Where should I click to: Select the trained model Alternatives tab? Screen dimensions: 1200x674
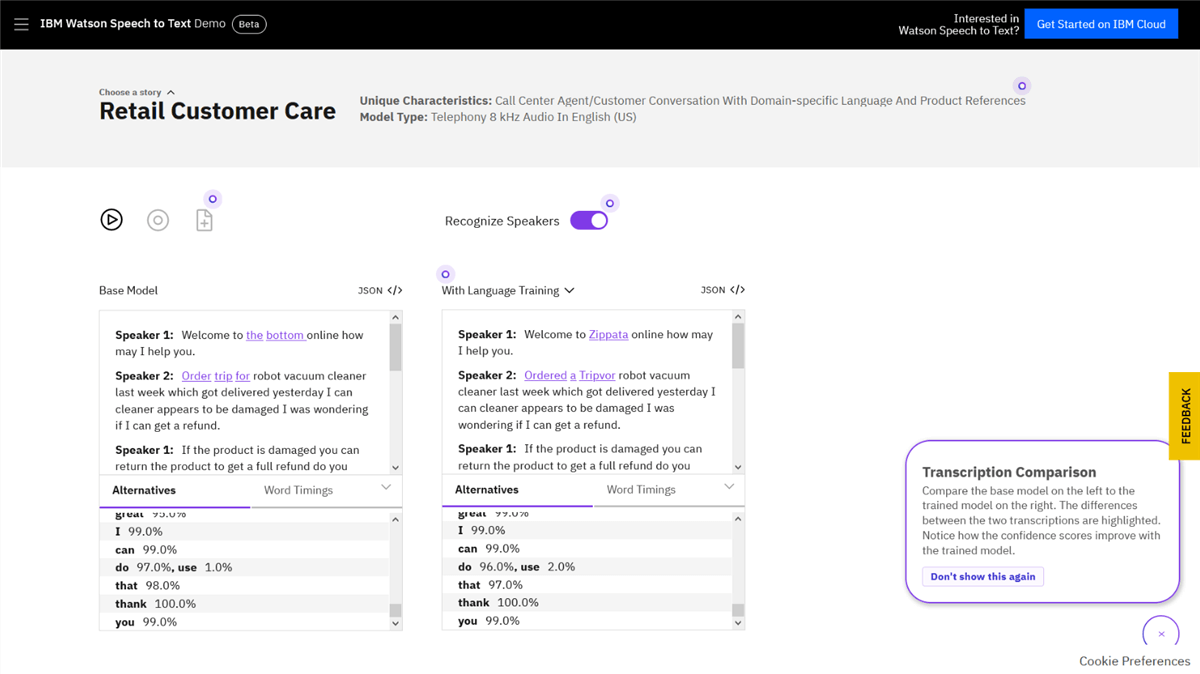[x=518, y=490]
